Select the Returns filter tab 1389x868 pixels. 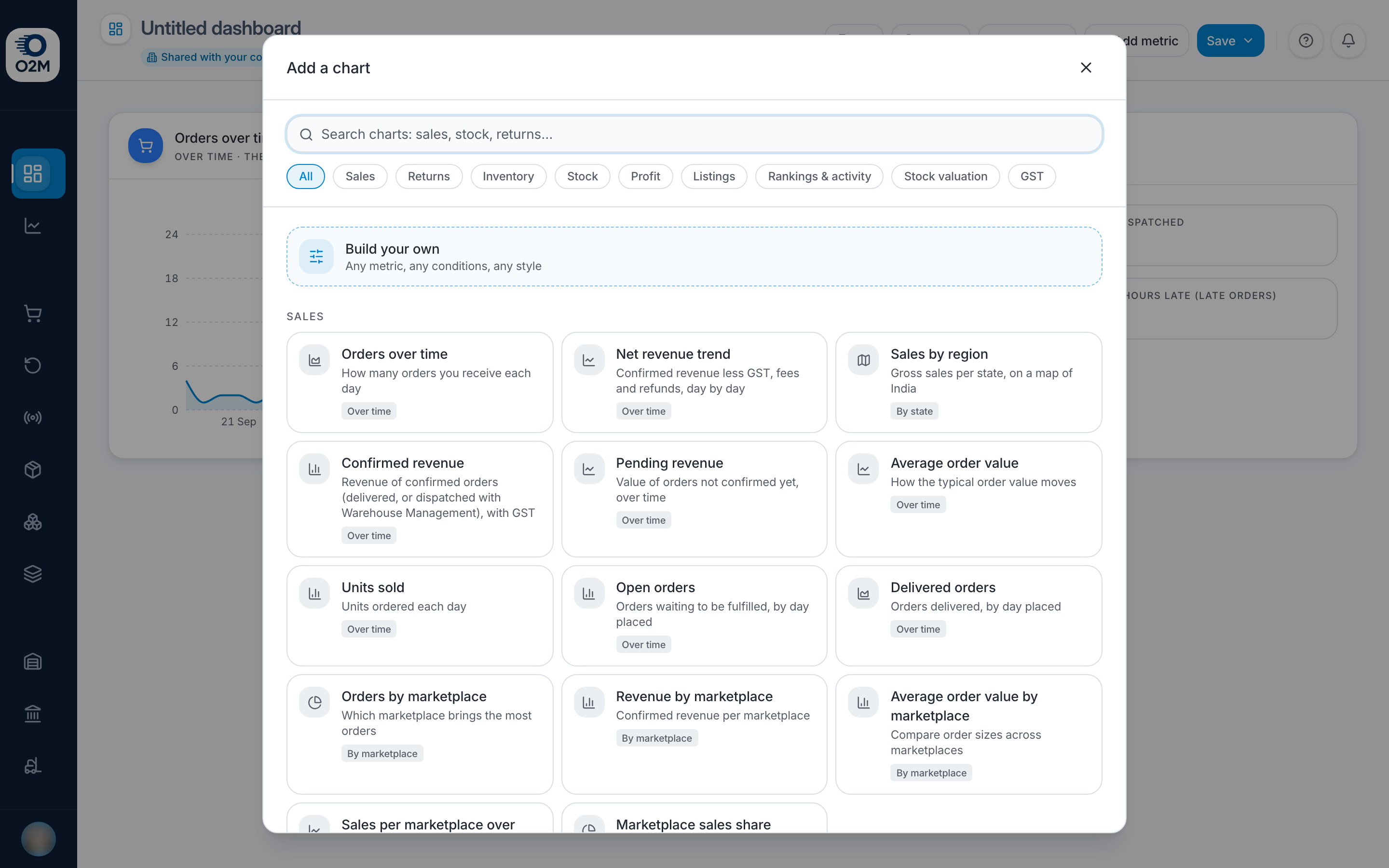pyautogui.click(x=429, y=176)
